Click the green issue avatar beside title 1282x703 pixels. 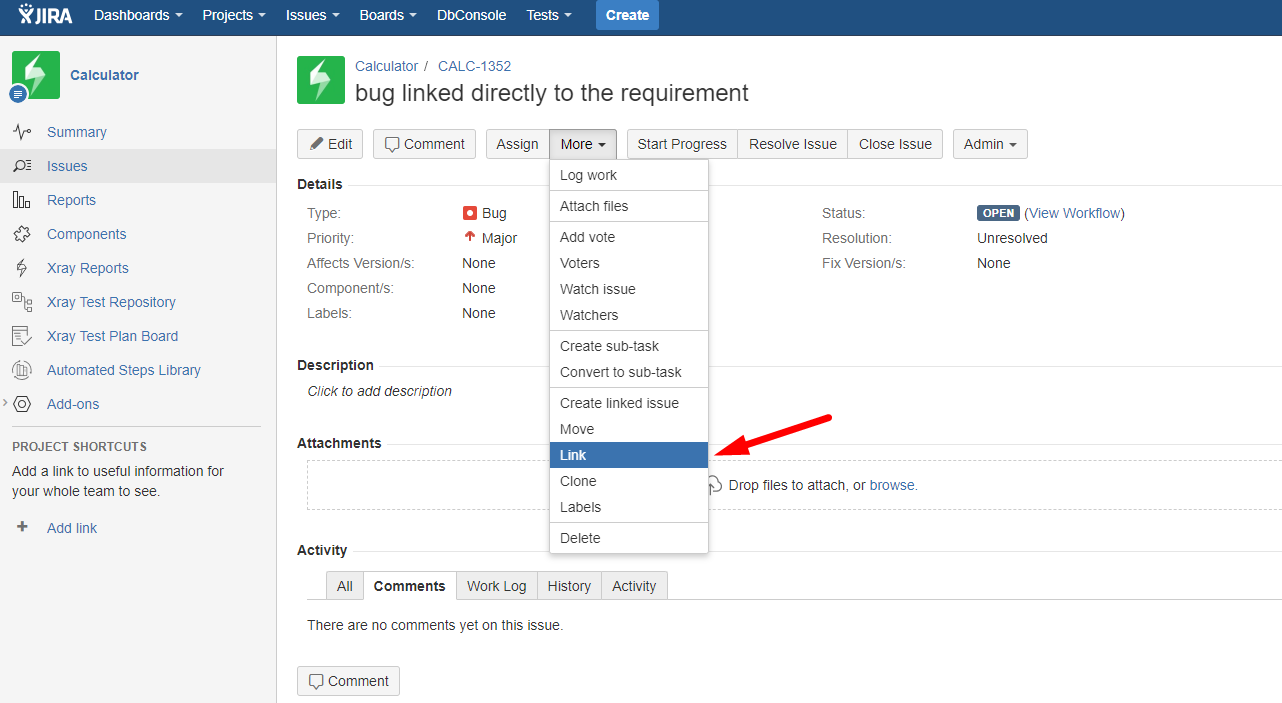(x=321, y=80)
